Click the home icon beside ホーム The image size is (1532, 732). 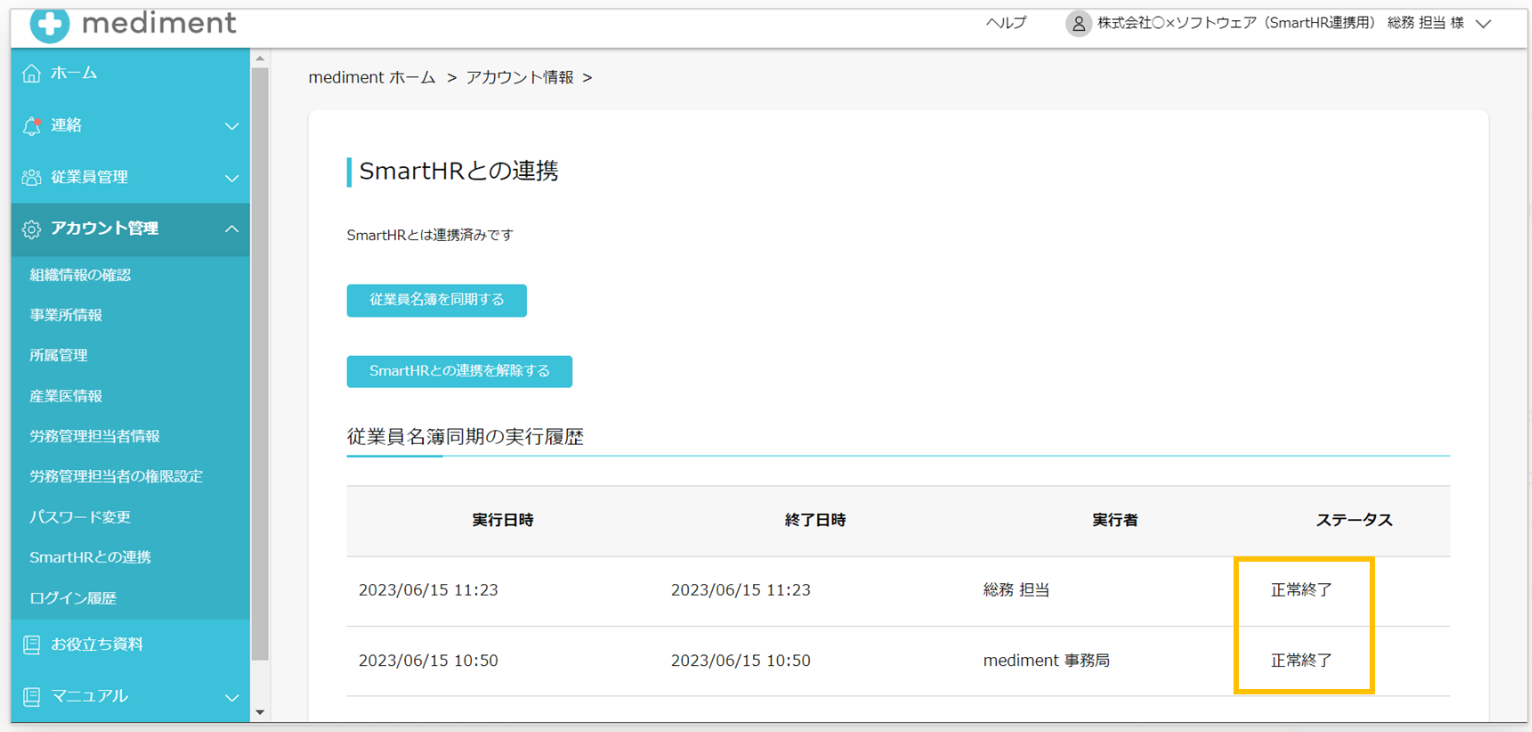tap(32, 73)
